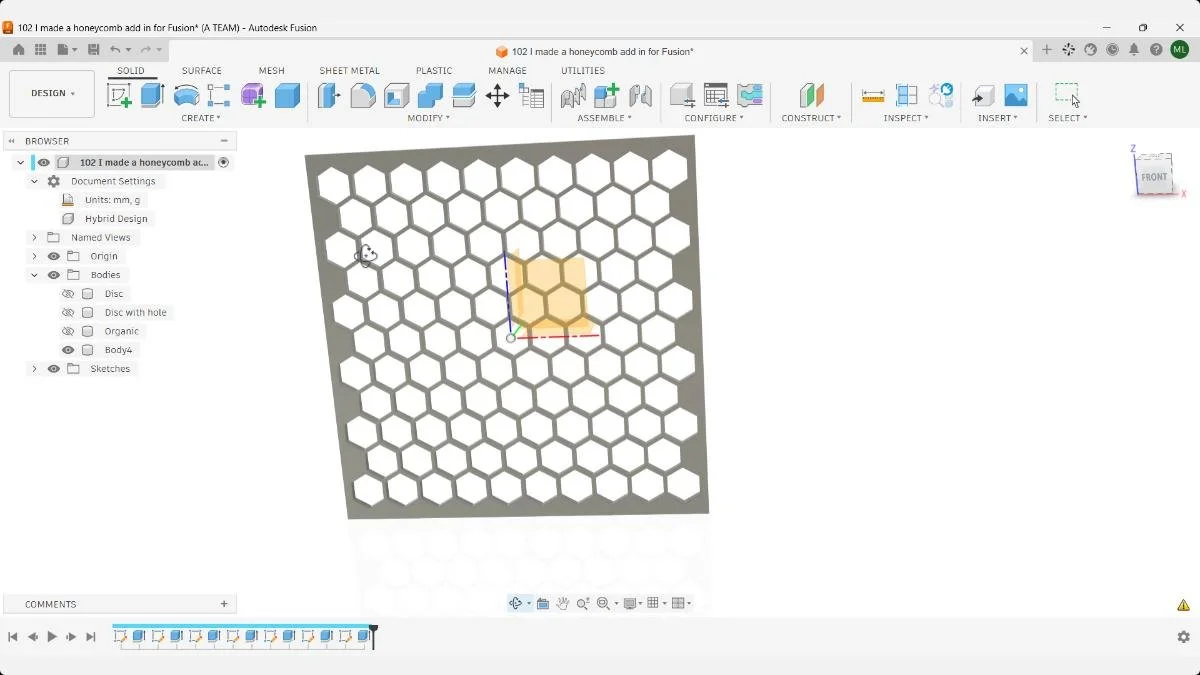The width and height of the screenshot is (1200, 675).
Task: Choose the Shell tool
Action: pos(397,95)
